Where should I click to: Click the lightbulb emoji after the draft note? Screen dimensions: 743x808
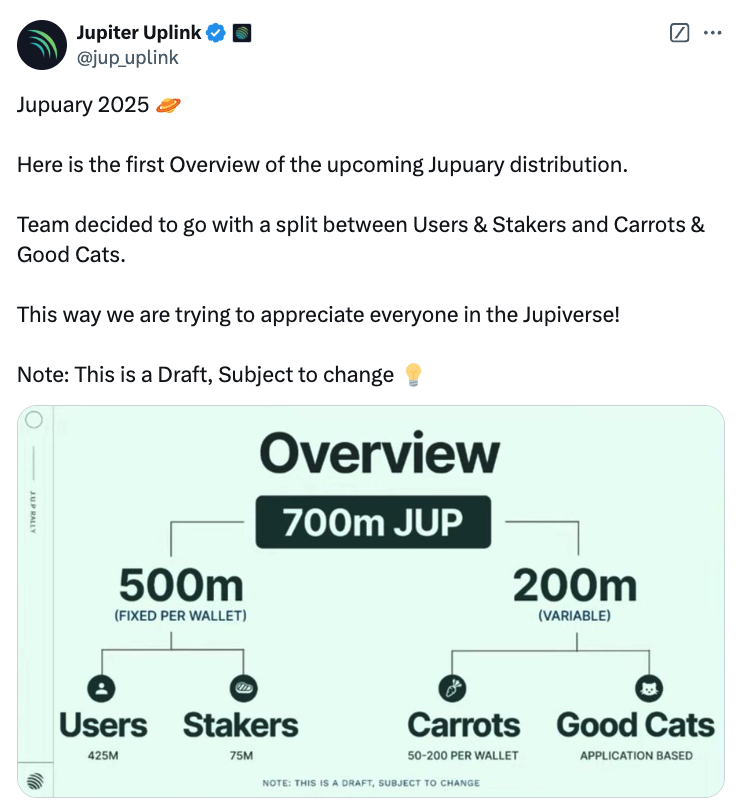pos(412,375)
